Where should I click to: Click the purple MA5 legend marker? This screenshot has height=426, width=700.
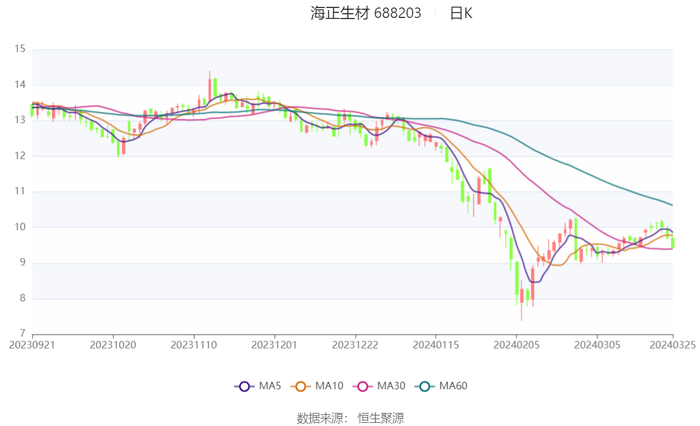click(243, 386)
